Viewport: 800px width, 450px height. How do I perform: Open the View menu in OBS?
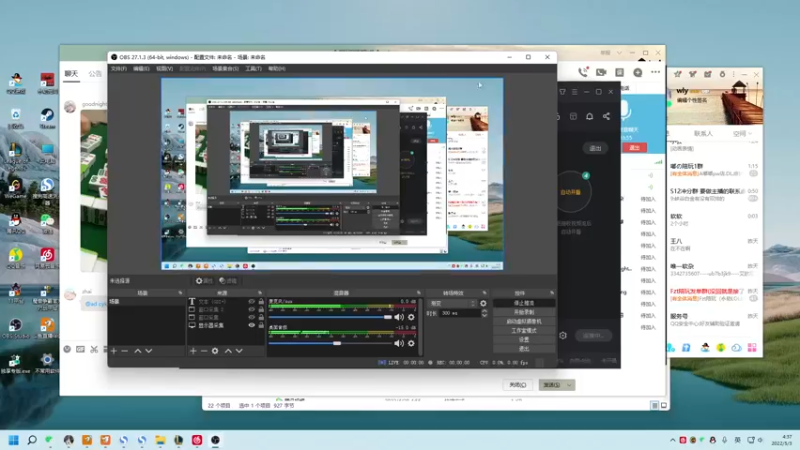tap(164, 68)
